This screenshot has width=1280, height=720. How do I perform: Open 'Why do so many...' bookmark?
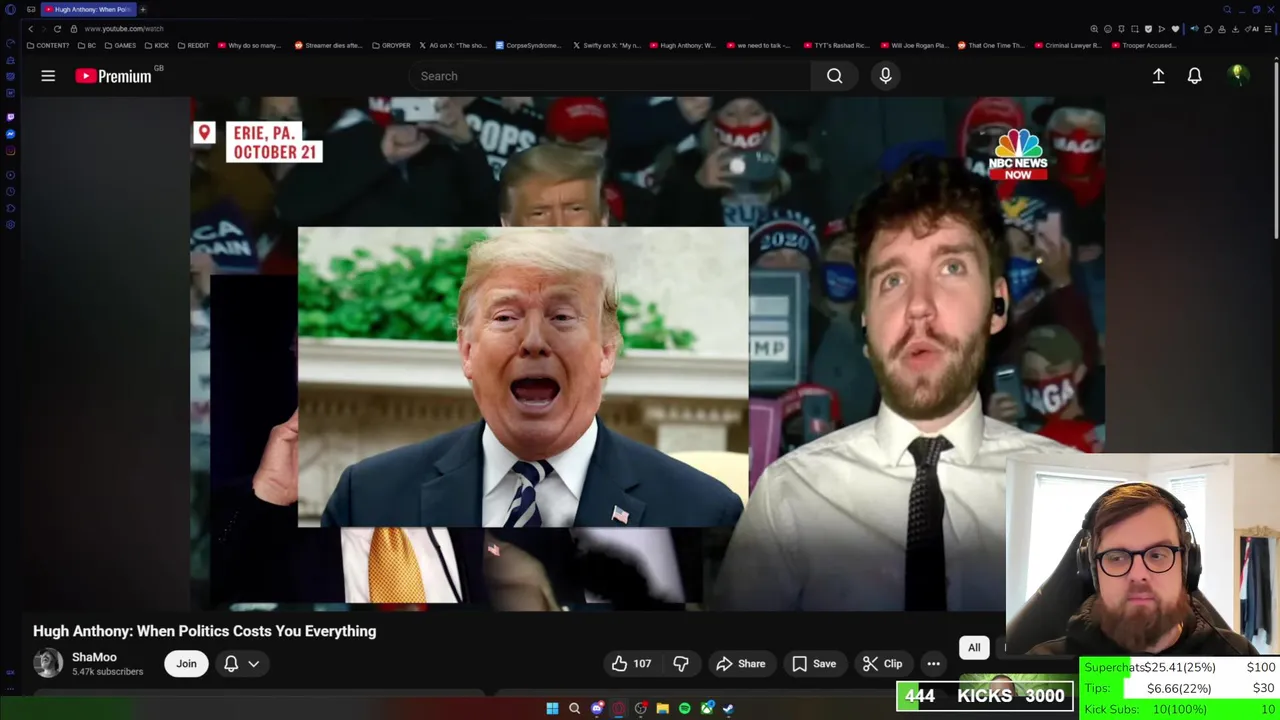tap(249, 45)
